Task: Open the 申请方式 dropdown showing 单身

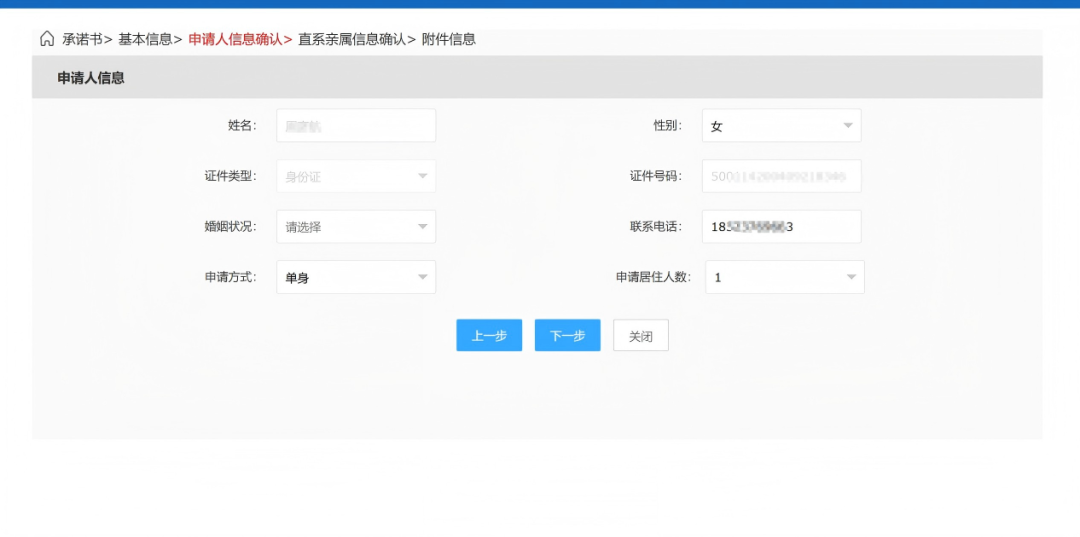Action: coord(356,277)
